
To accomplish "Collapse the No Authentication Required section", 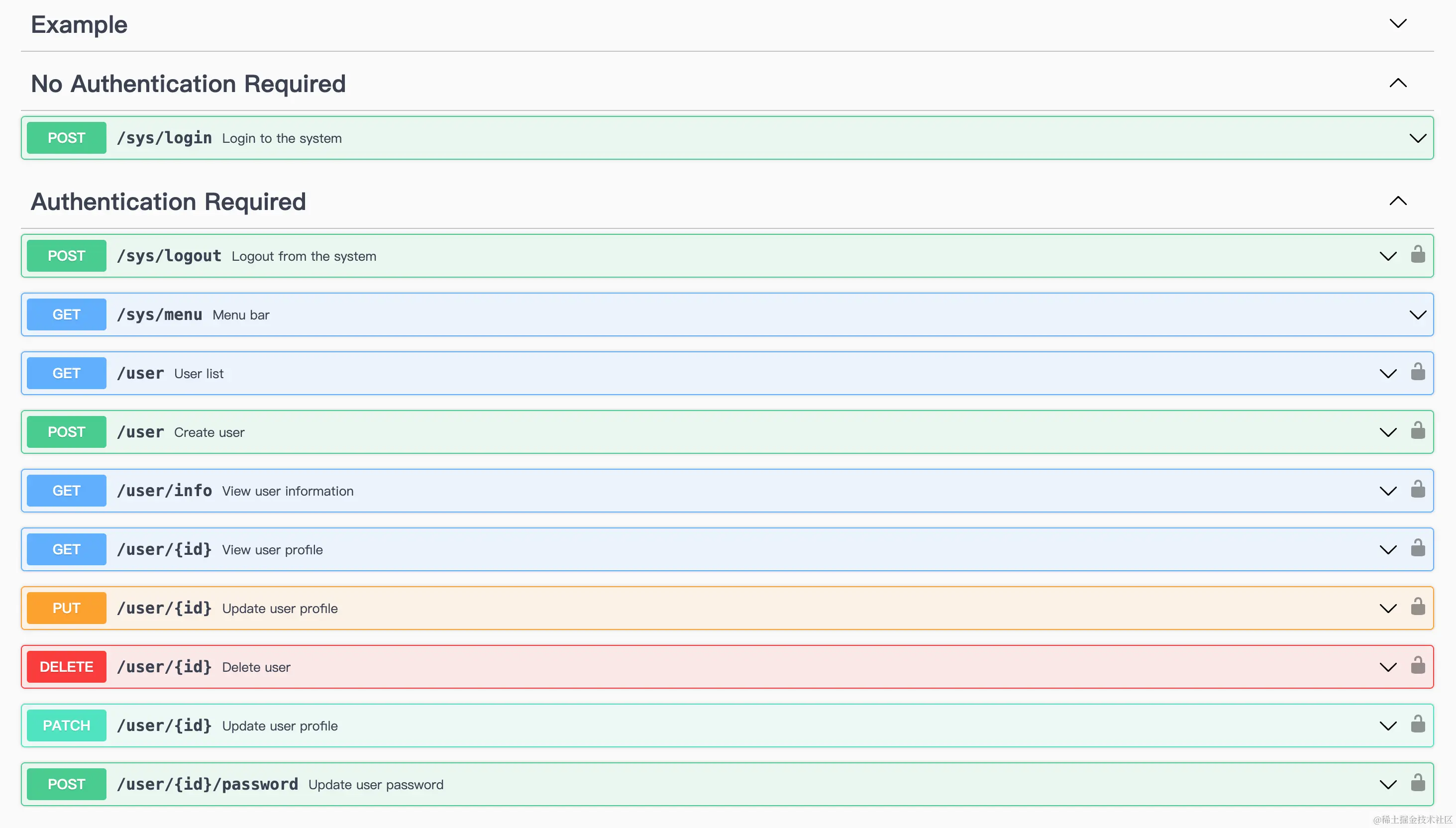I will pyautogui.click(x=1397, y=83).
